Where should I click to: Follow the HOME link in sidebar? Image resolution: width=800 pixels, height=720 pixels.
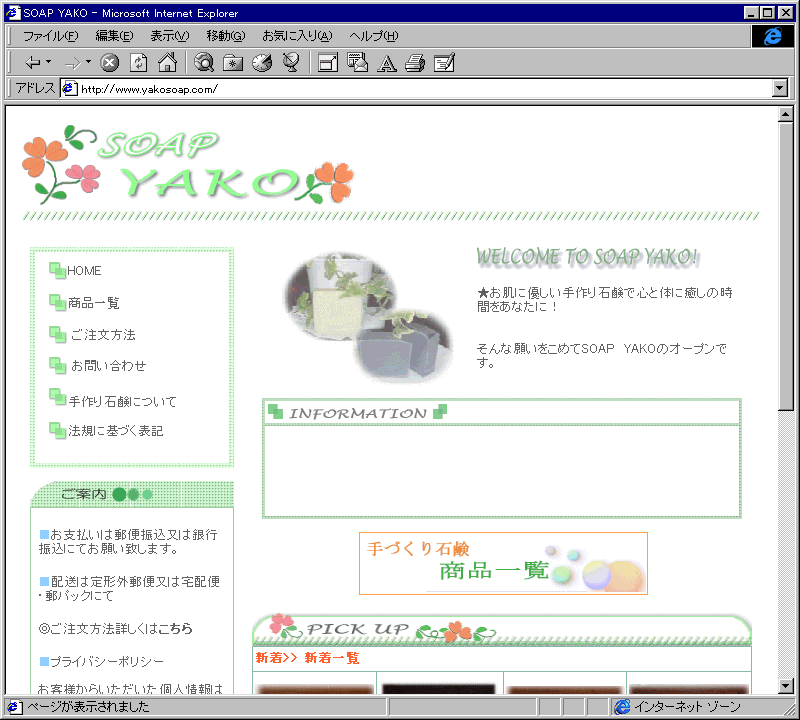click(x=84, y=270)
